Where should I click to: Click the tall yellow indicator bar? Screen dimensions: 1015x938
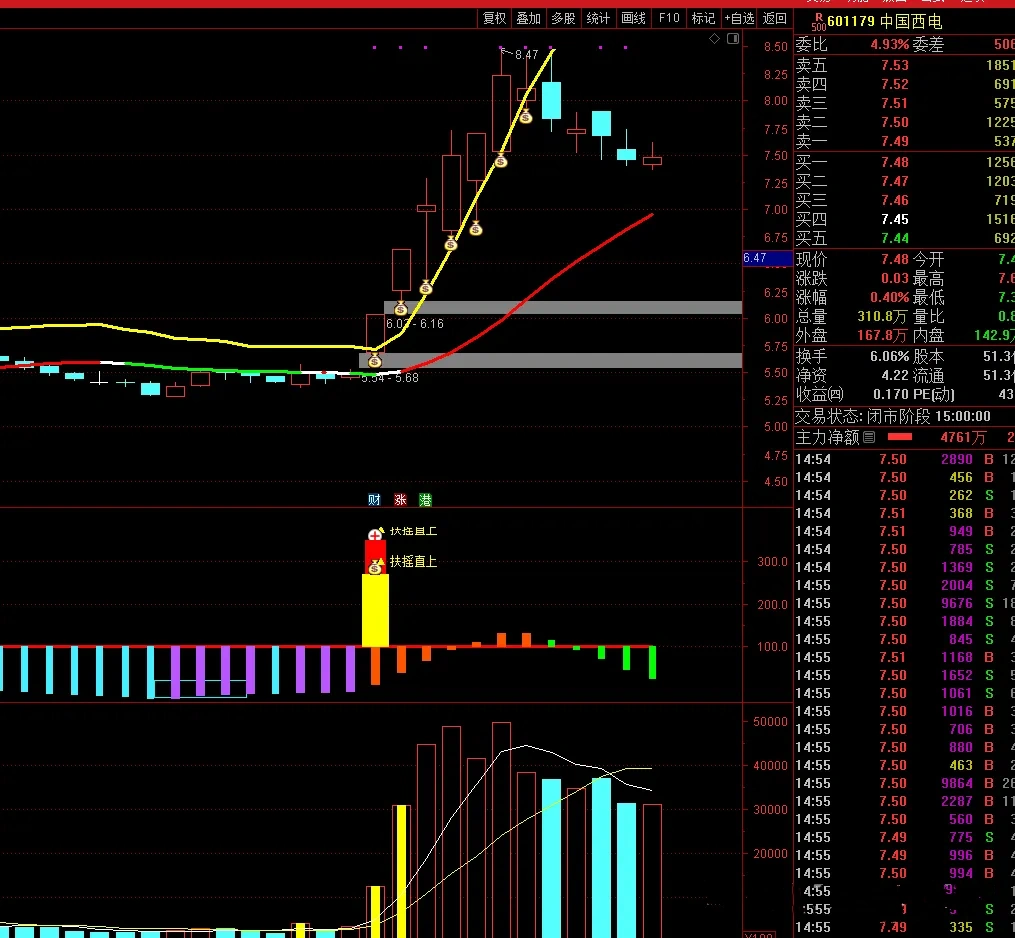click(x=375, y=610)
